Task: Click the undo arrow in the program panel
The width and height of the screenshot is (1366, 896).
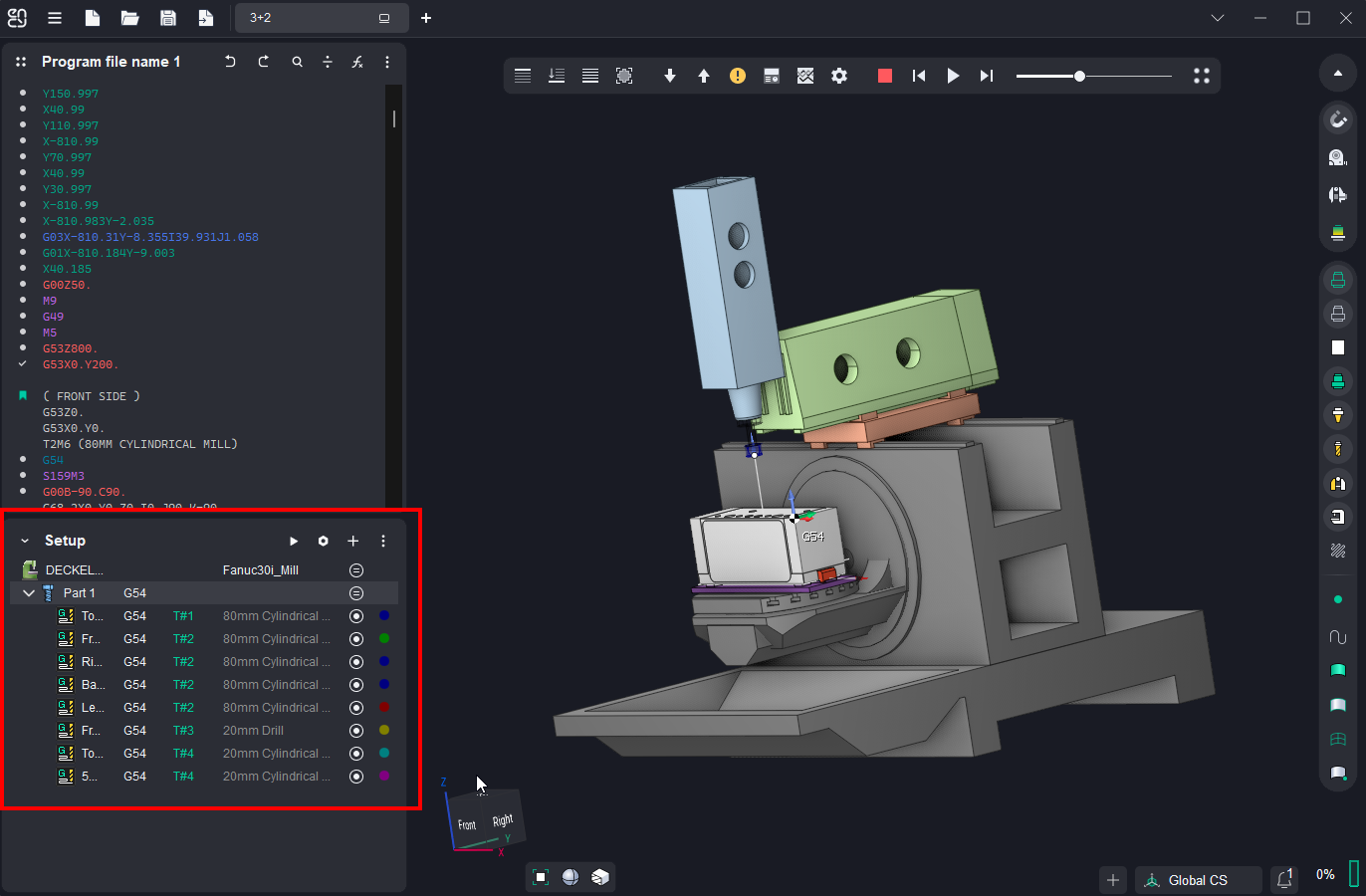Action: click(230, 62)
